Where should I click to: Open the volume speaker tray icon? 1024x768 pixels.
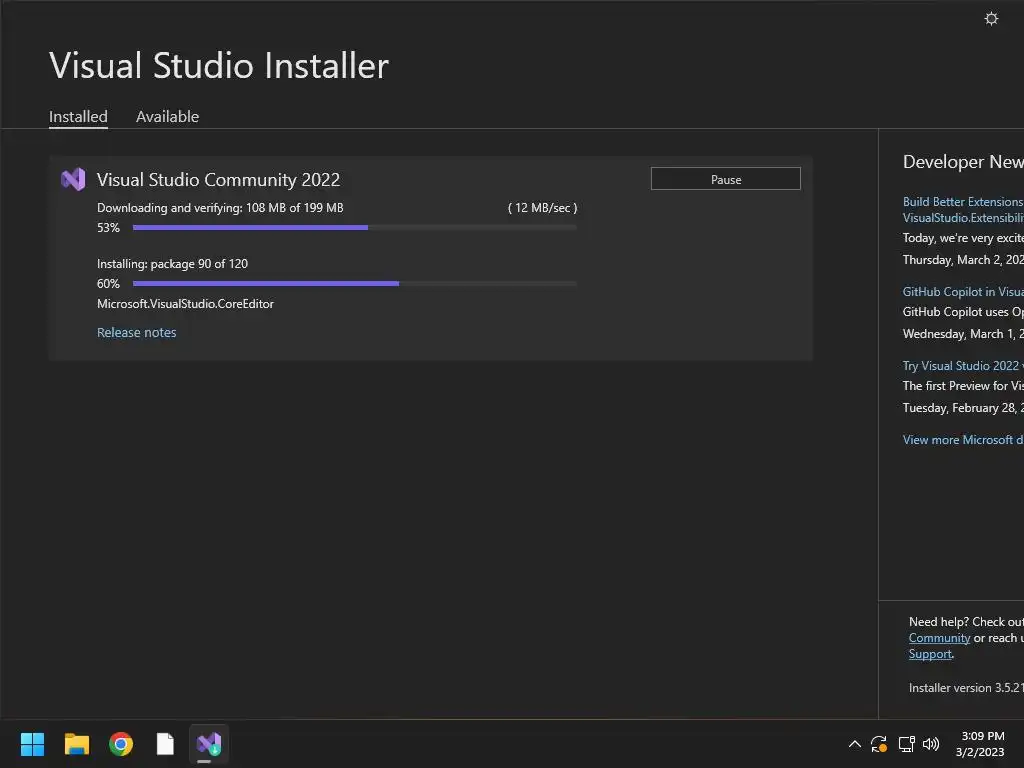(x=931, y=744)
